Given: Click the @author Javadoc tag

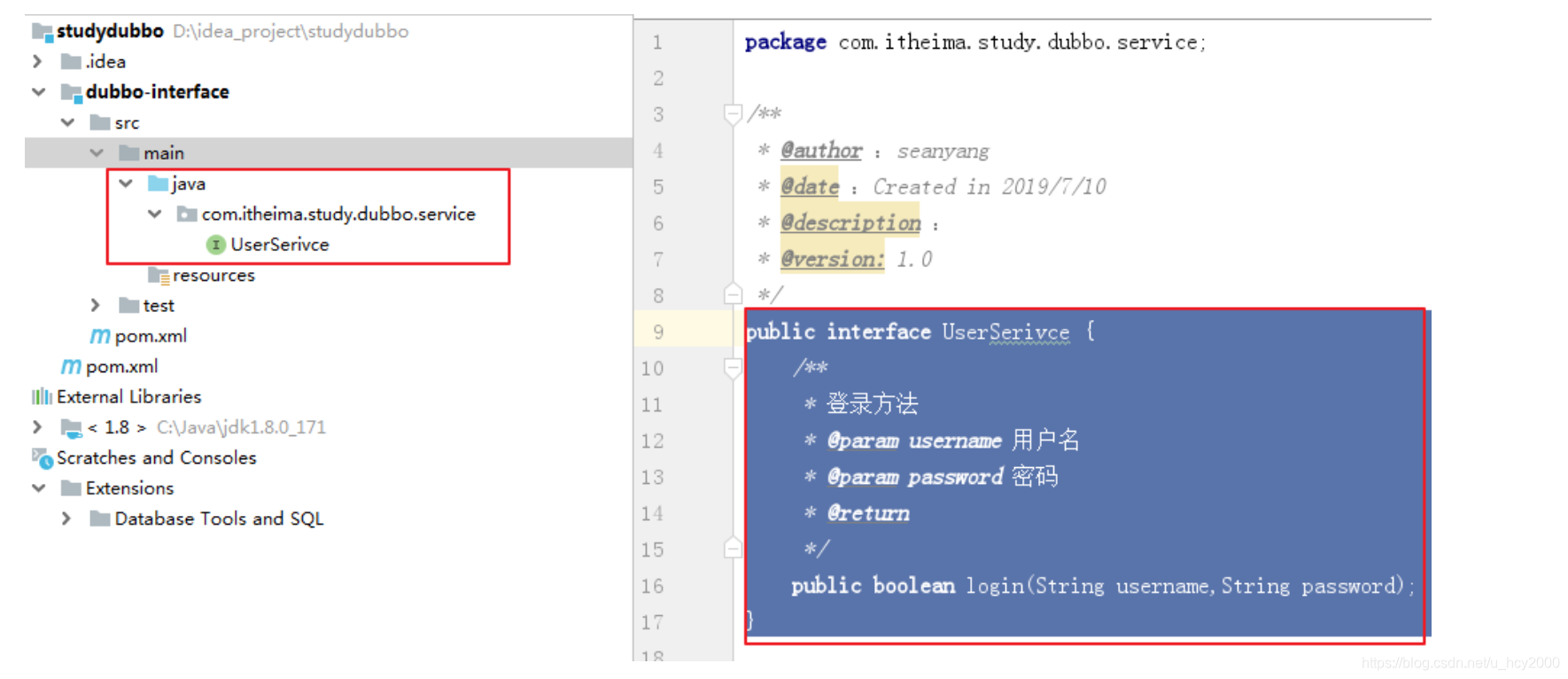Looking at the screenshot, I should (821, 151).
